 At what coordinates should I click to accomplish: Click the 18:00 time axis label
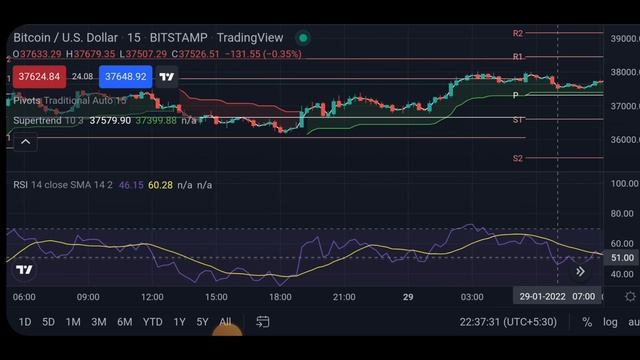(x=280, y=297)
